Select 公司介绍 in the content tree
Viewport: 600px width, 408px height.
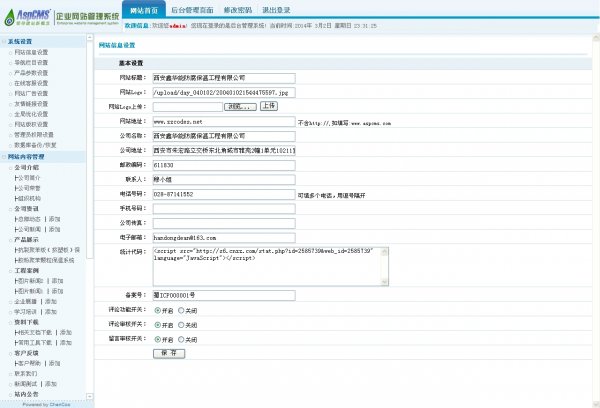click(x=26, y=167)
